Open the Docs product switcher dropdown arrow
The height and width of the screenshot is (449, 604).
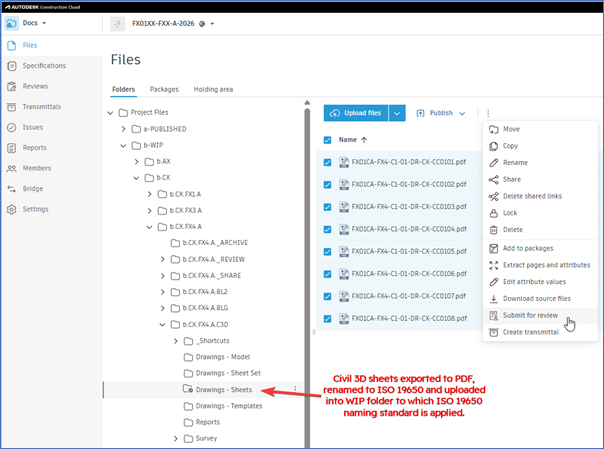click(x=44, y=23)
